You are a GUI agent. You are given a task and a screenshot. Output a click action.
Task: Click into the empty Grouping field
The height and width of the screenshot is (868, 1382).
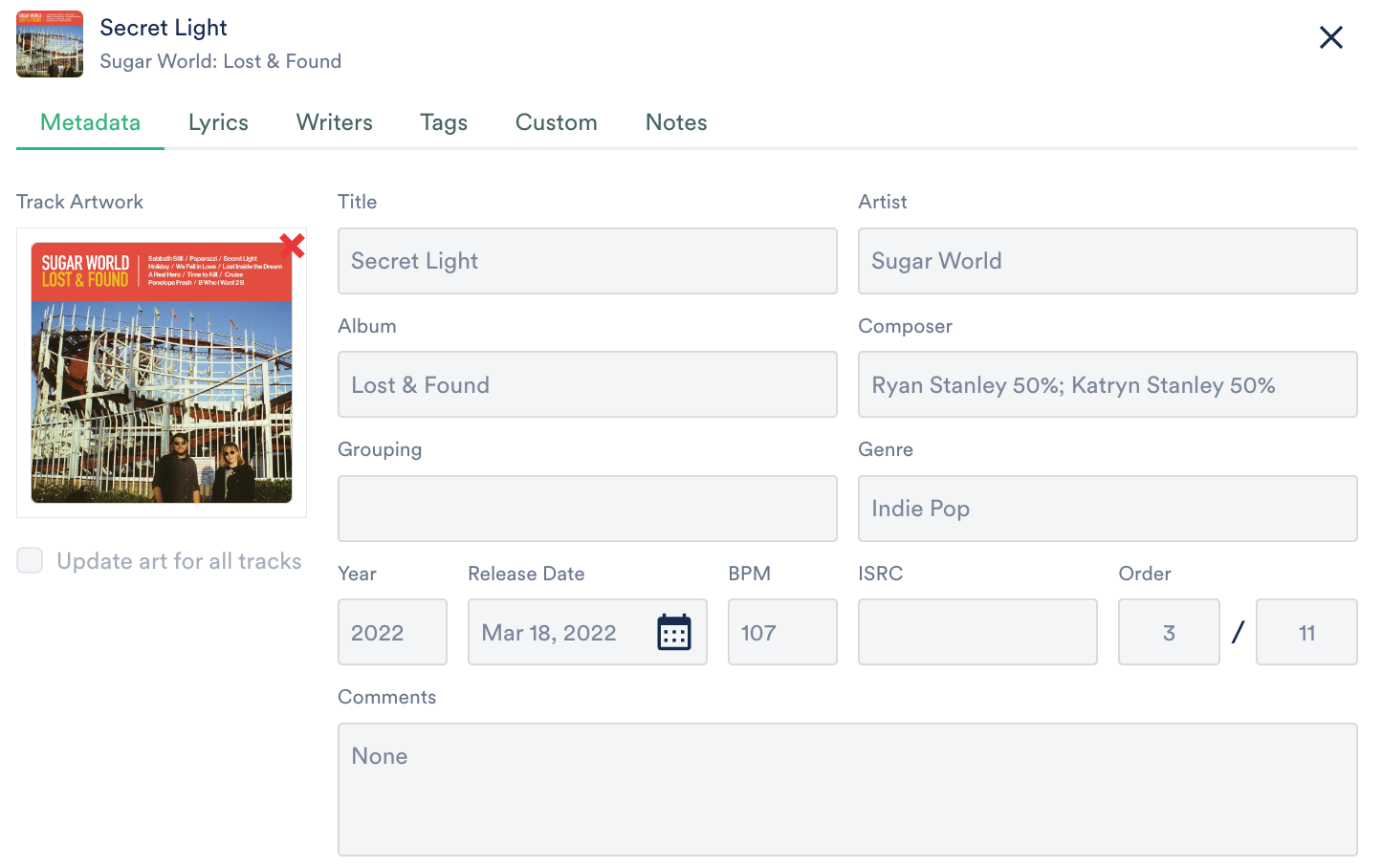pyautogui.click(x=587, y=509)
